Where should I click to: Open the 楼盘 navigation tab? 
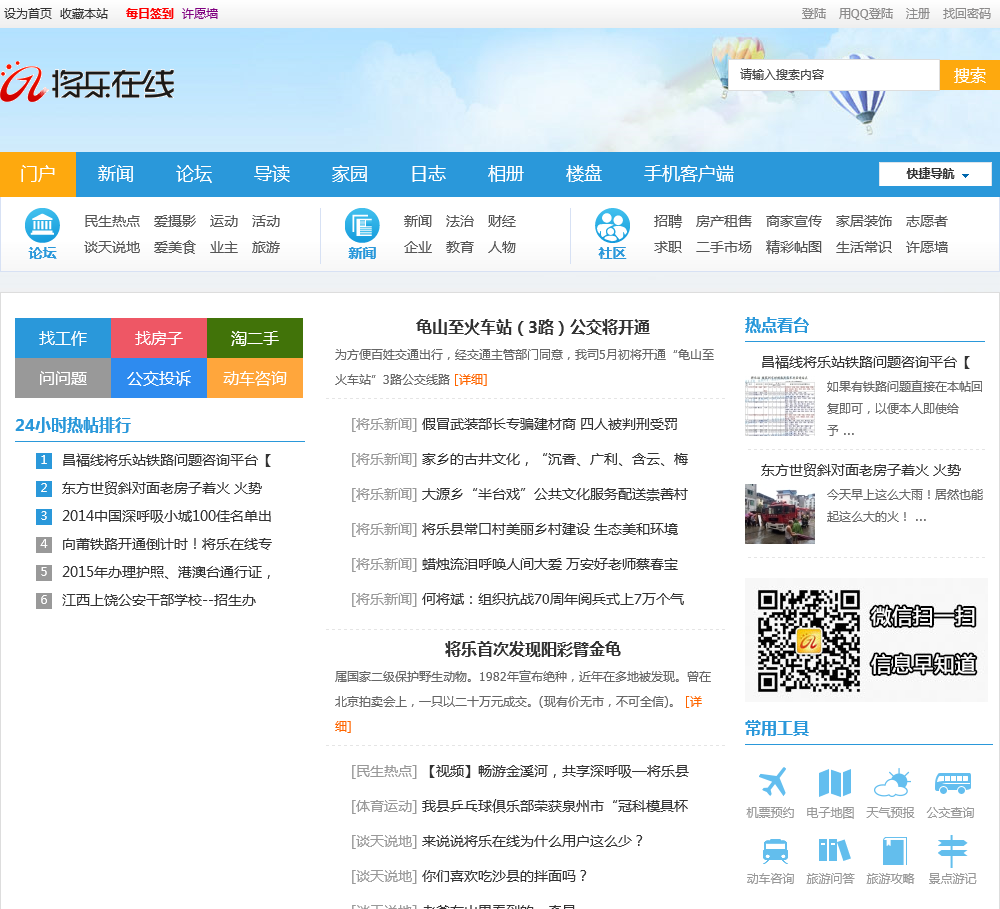[x=584, y=174]
